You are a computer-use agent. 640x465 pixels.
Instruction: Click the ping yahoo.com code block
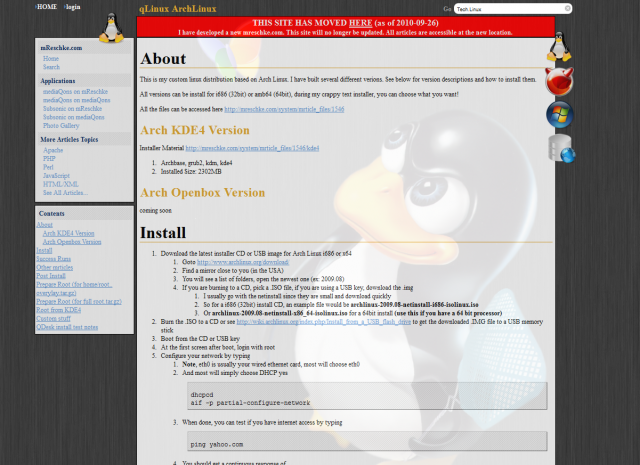(367, 441)
